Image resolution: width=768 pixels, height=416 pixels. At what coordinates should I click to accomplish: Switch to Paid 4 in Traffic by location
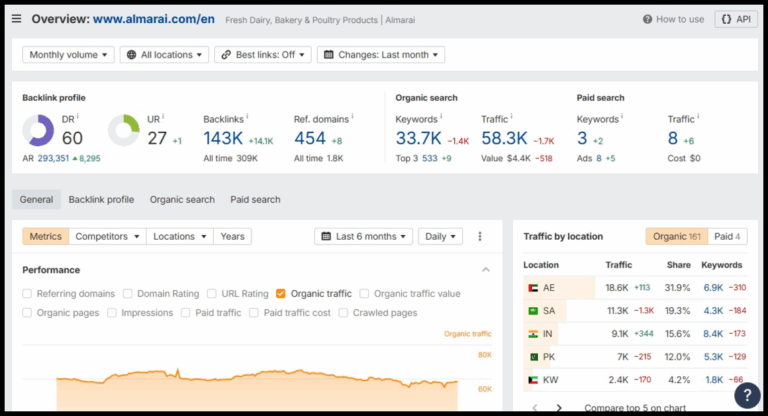727,236
